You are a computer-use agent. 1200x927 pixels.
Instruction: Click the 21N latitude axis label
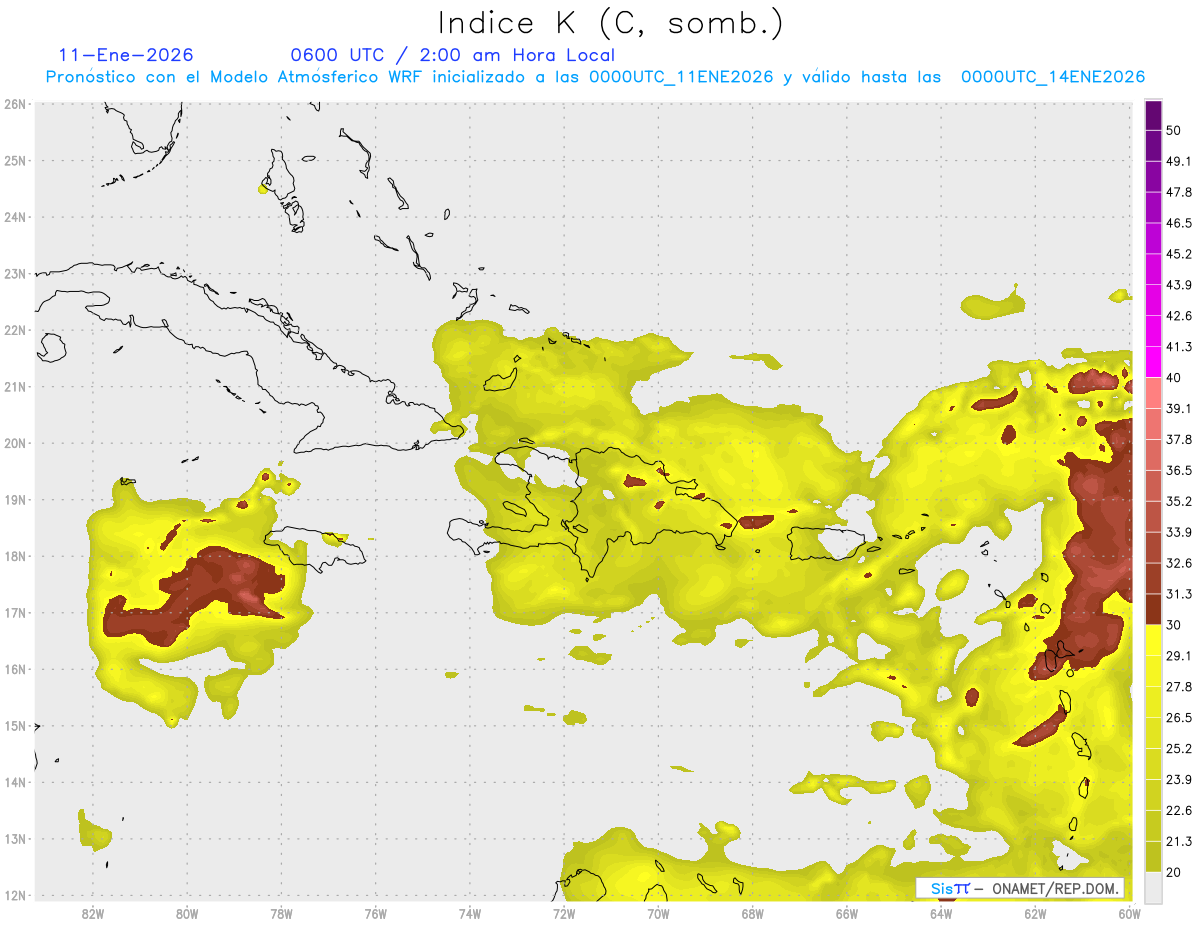pos(14,387)
